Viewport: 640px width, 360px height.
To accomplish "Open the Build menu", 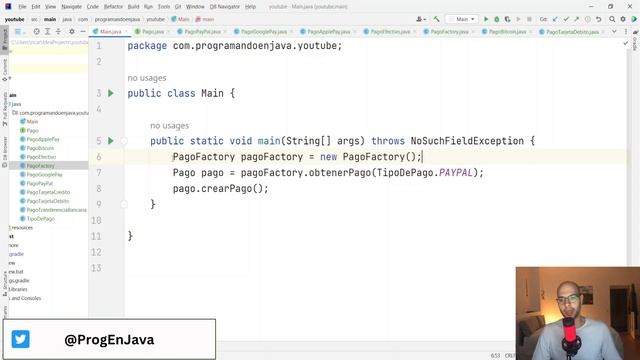I will click(133, 7).
